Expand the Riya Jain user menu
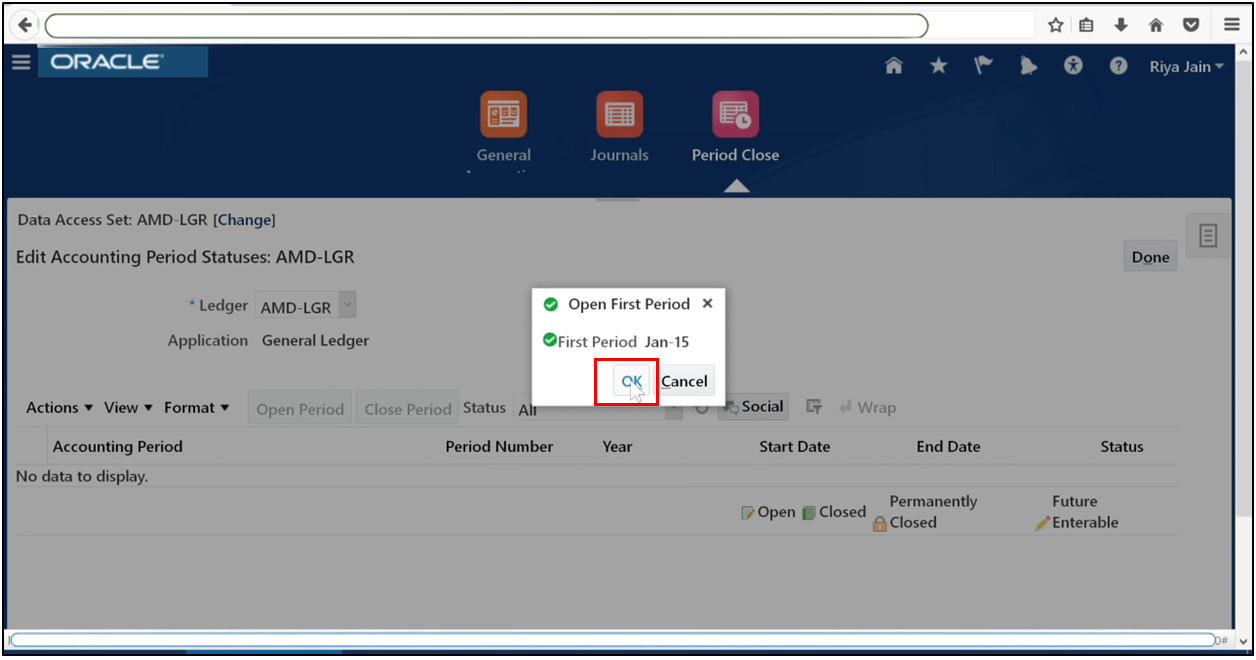The height and width of the screenshot is (660, 1256). (x=1185, y=66)
